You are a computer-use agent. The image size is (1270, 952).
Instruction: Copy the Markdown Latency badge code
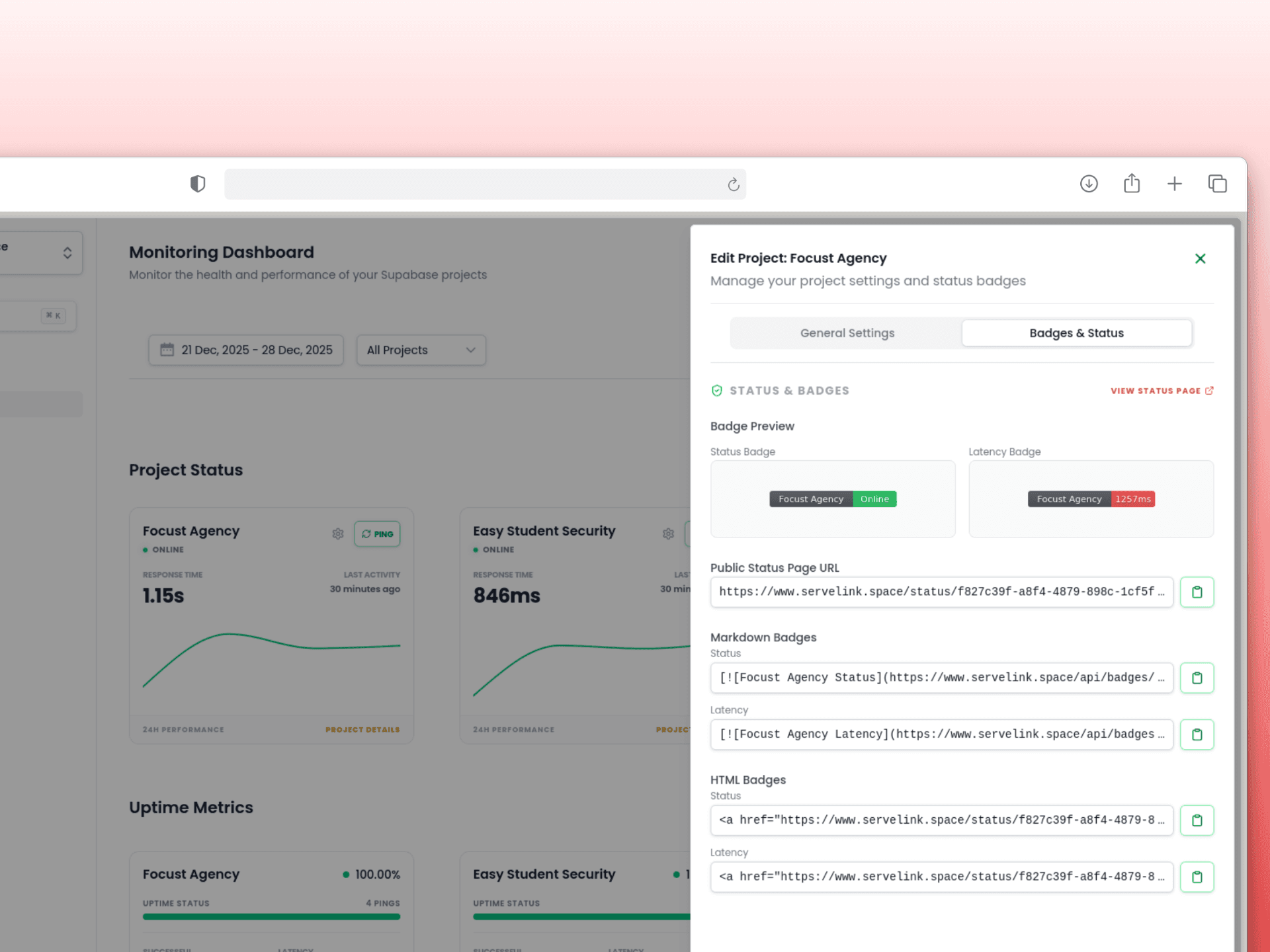tap(1197, 734)
